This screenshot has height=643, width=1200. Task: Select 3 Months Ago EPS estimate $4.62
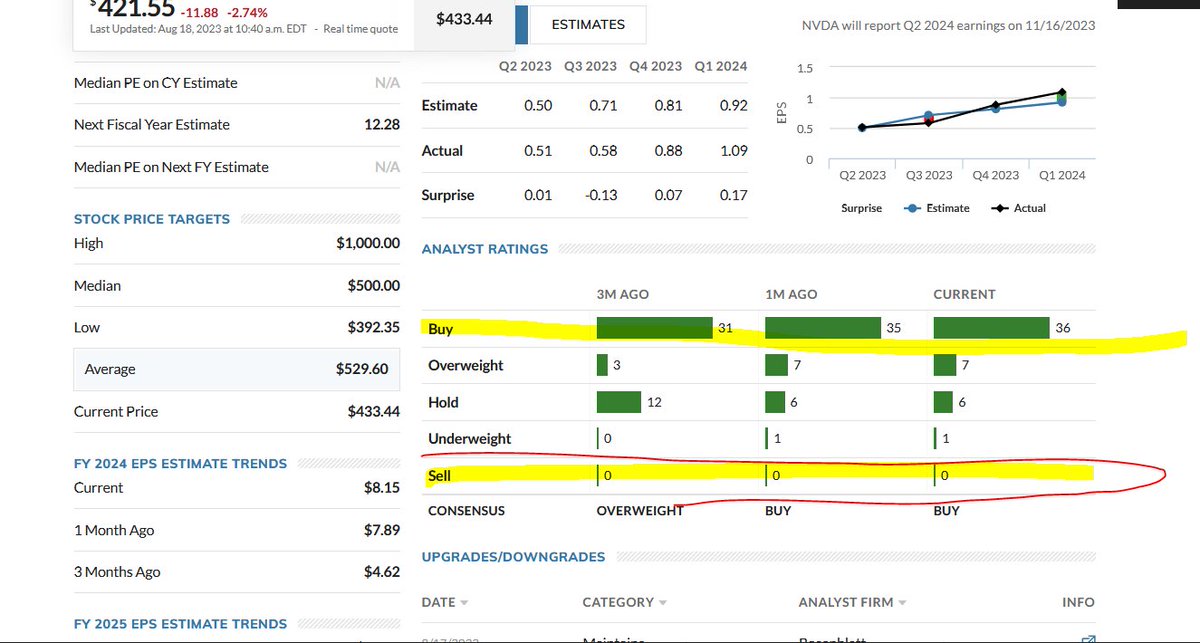click(382, 572)
